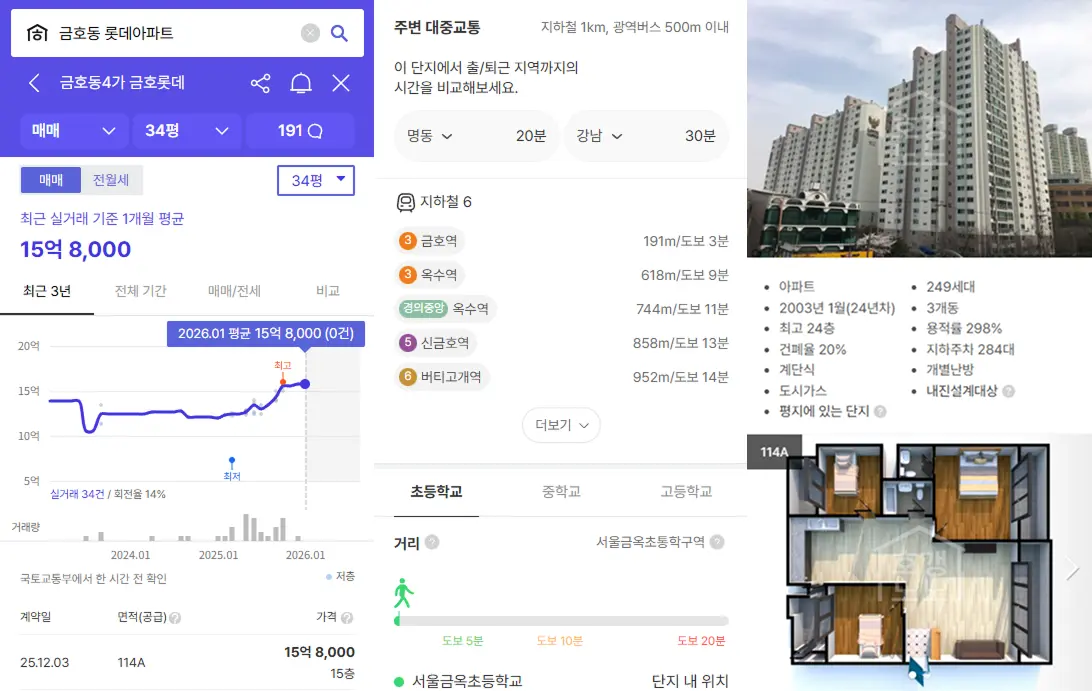Viewport: 1092px width, 691px height.
Task: Switch to 전월세 toggle
Action: point(111,180)
